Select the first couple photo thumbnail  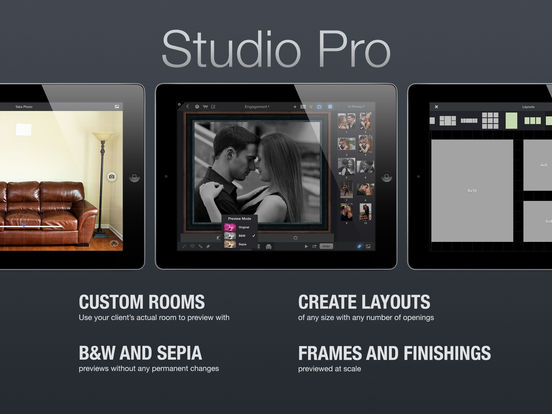click(x=346, y=121)
